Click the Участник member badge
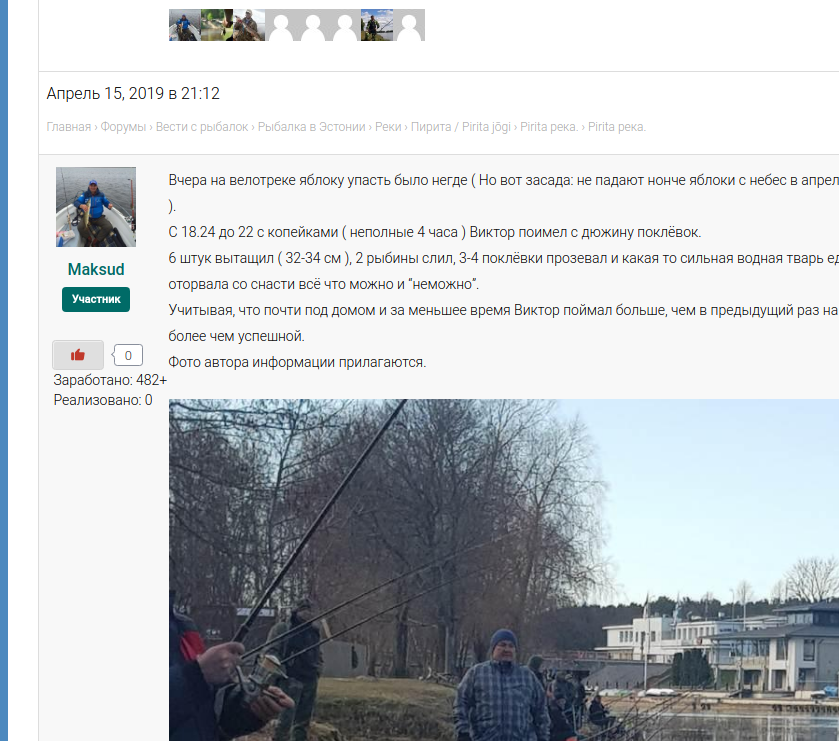The height and width of the screenshot is (741, 839). [x=96, y=299]
